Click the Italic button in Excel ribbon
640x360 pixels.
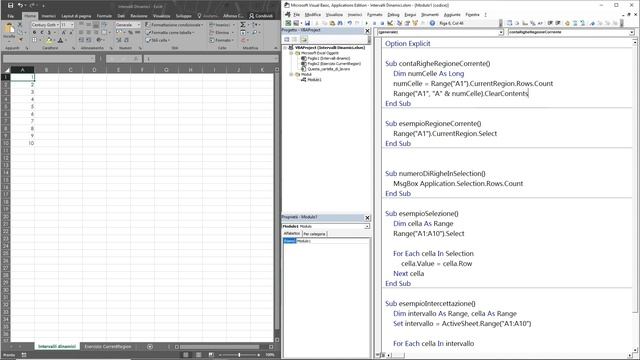click(x=42, y=32)
